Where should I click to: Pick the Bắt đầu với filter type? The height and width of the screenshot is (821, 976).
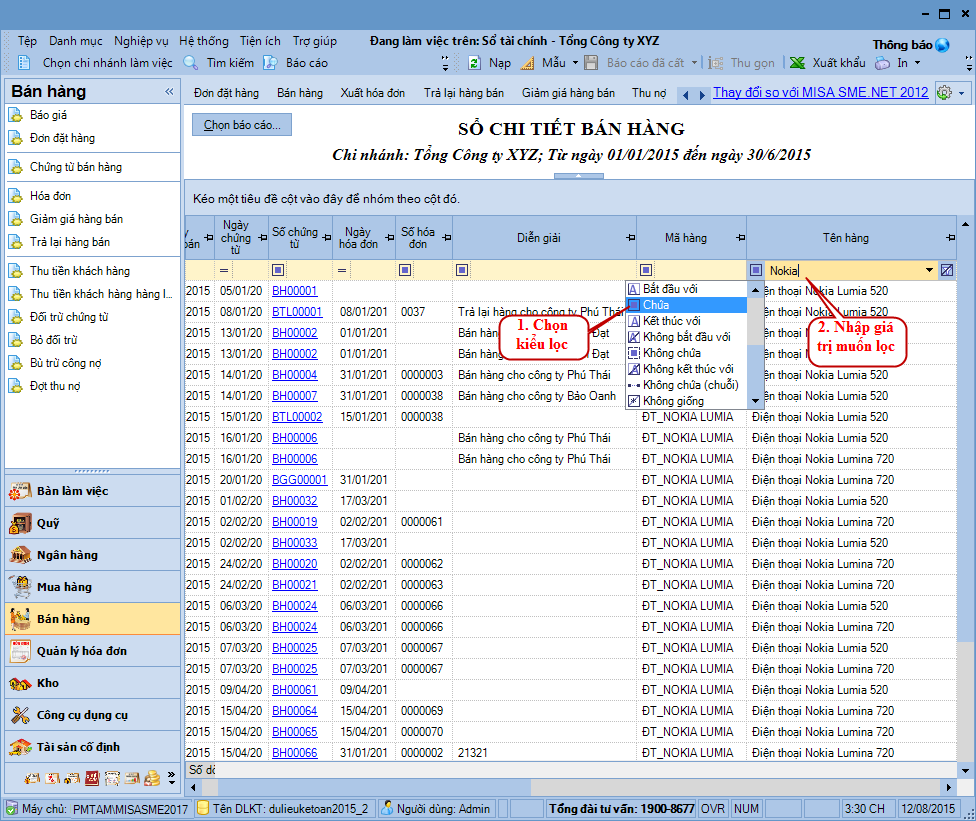pyautogui.click(x=670, y=289)
